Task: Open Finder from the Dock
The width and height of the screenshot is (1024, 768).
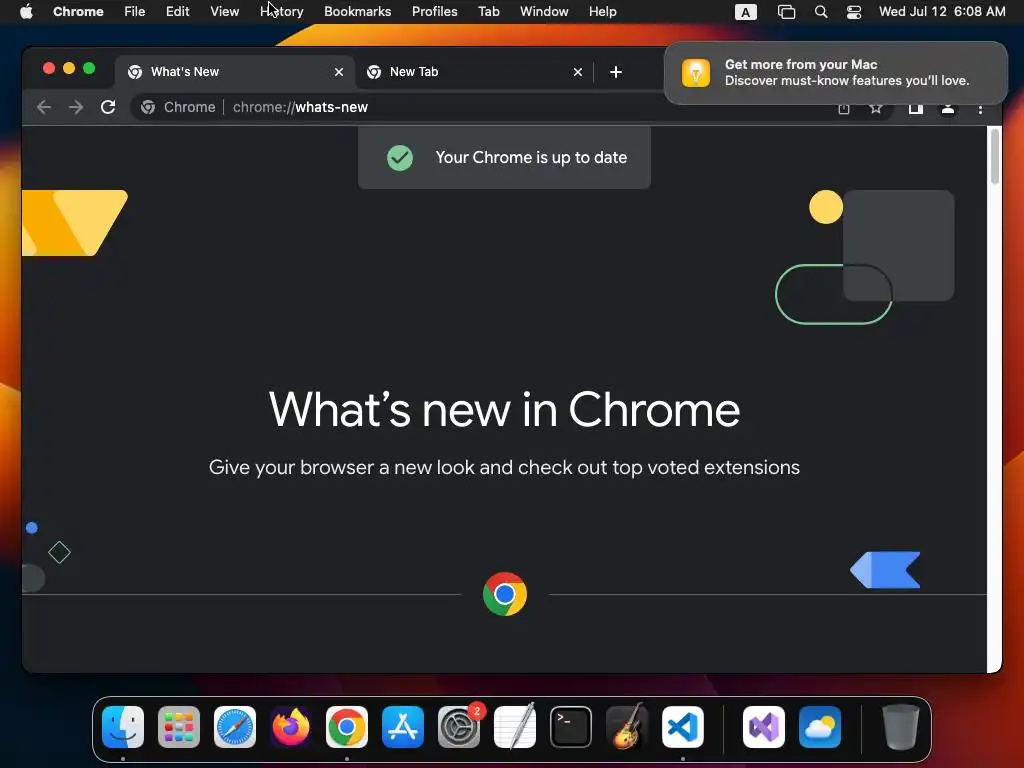Action: [123, 727]
